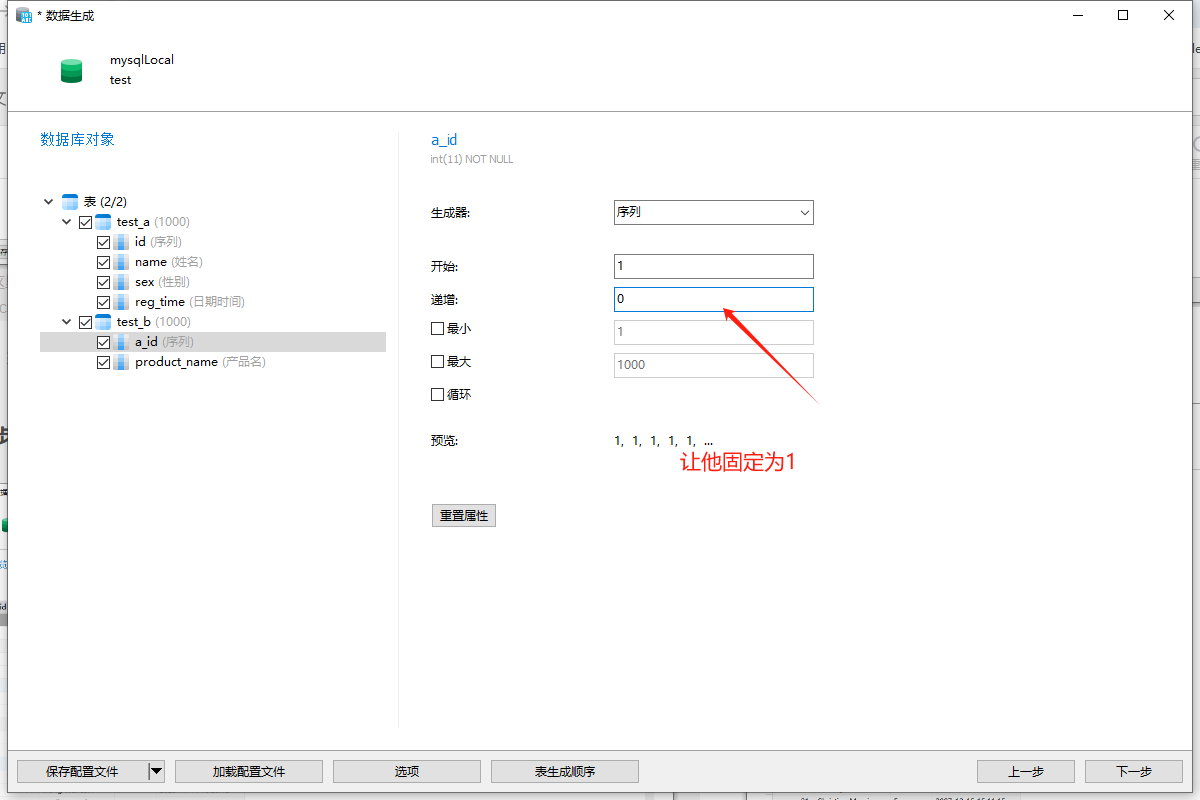This screenshot has width=1200, height=800.
Task: Uncheck the name (姓名) column checkbox
Action: coord(103,262)
